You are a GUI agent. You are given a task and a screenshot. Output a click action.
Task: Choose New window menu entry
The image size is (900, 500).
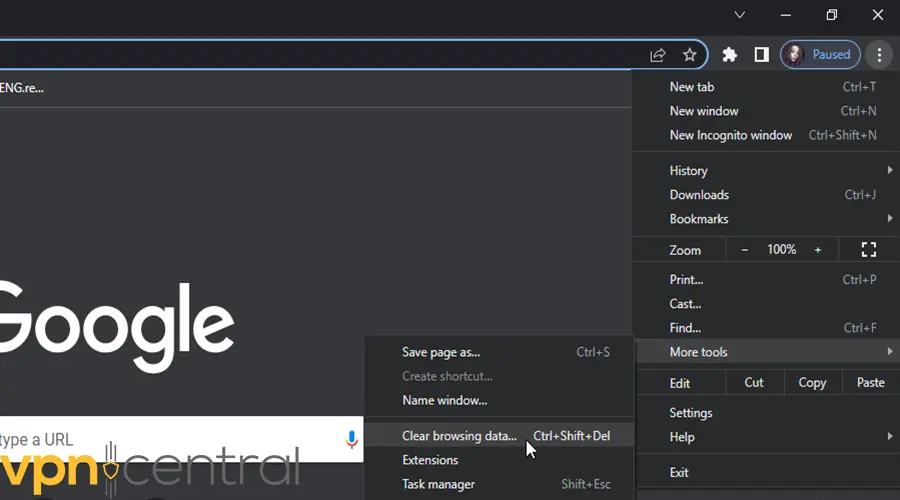tap(766, 111)
